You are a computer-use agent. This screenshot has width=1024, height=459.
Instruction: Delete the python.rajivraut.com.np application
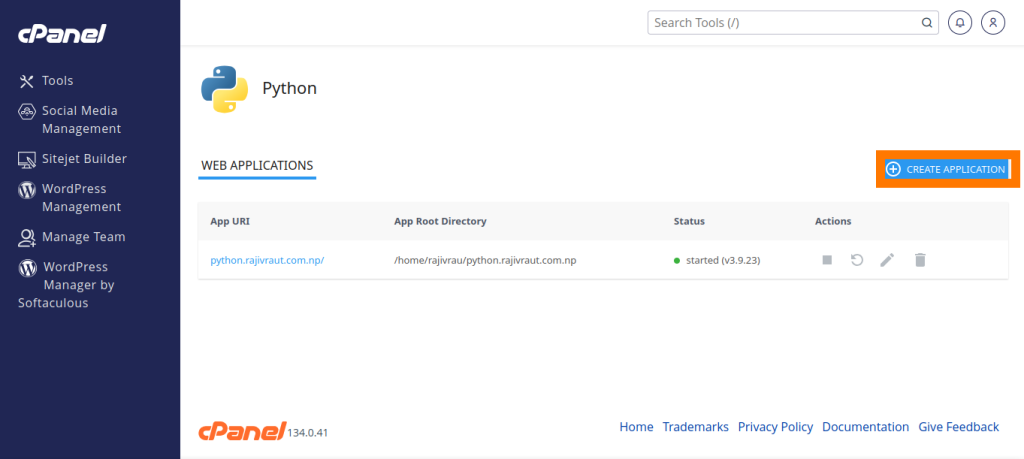[920, 260]
